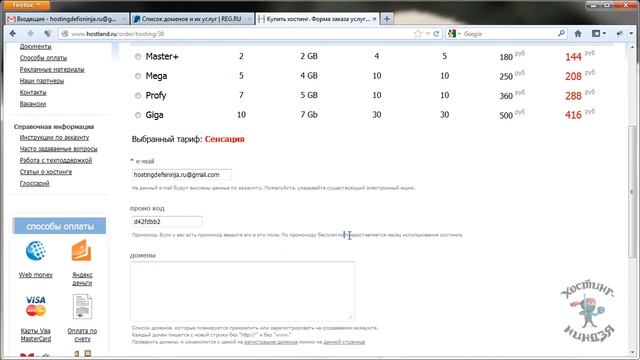
Task: Select the Giga tariff radio button
Action: pyautogui.click(x=138, y=115)
